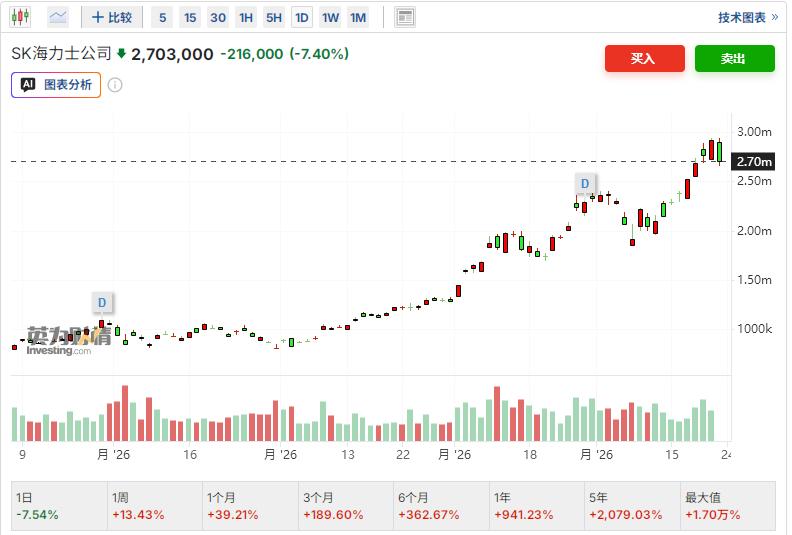The image size is (792, 535).
Task: Choose the 5 minute interval
Action: click(163, 18)
